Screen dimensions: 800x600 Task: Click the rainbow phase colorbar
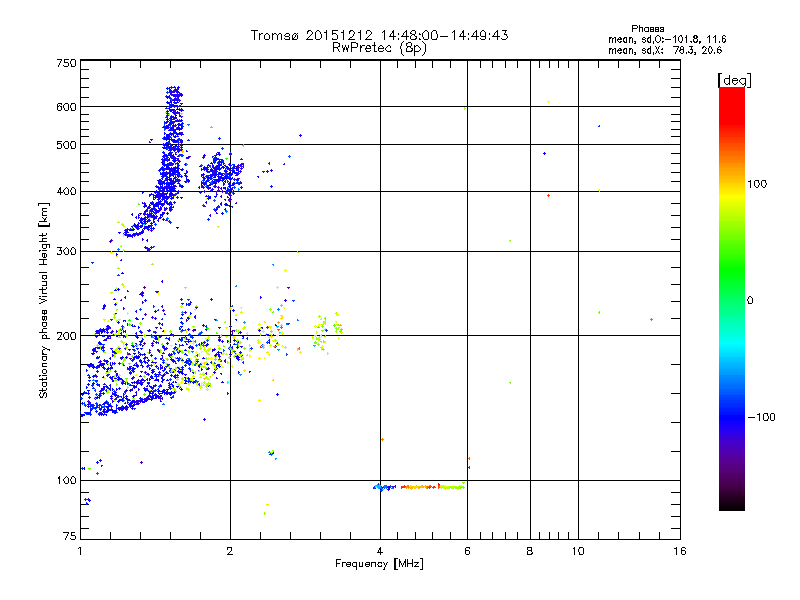click(732, 298)
